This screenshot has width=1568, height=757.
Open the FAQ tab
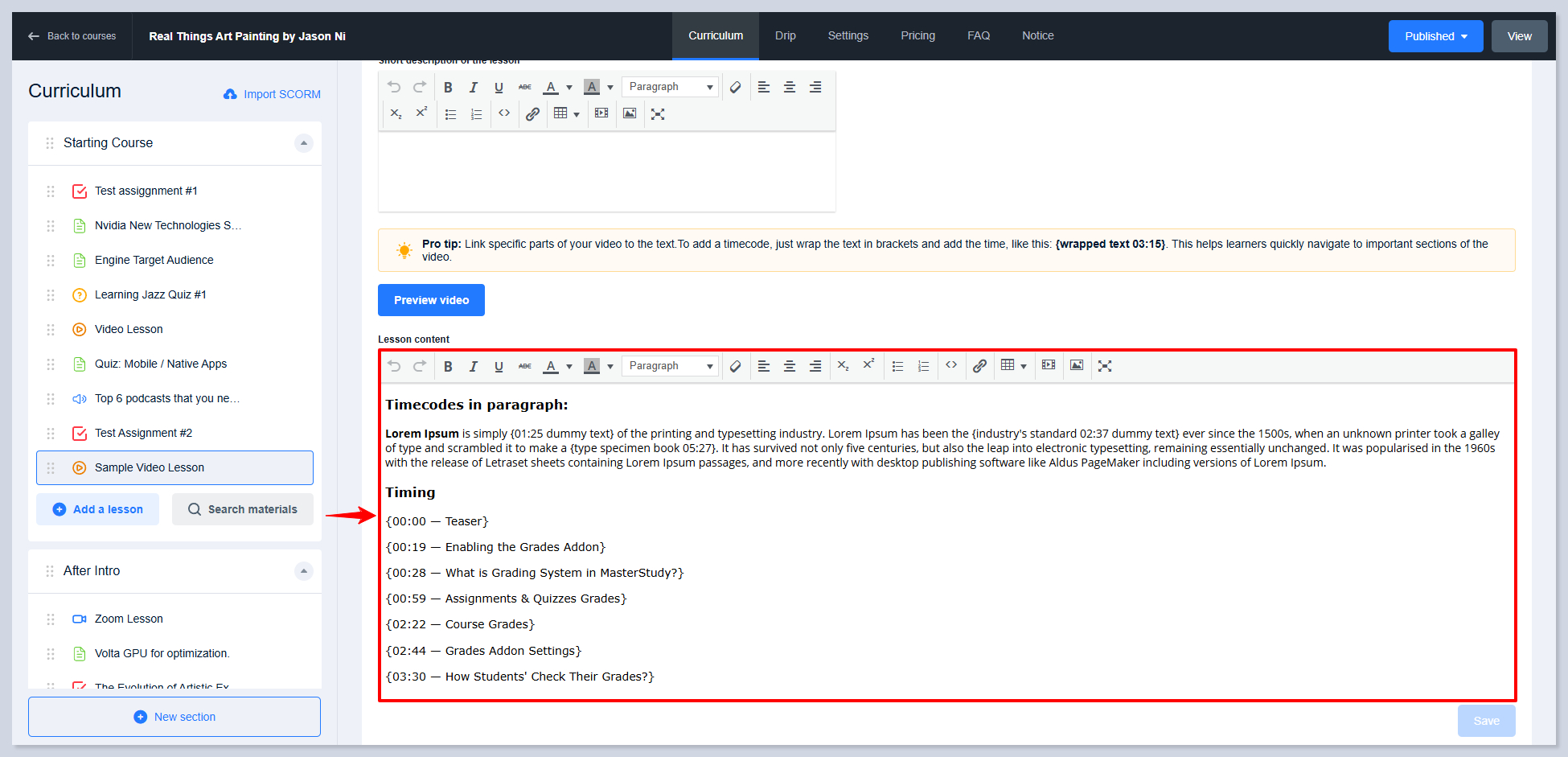(x=979, y=36)
